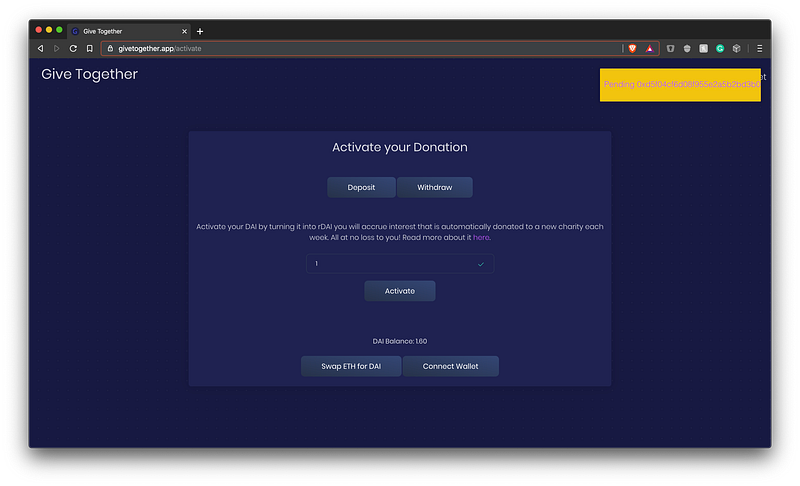Open the Brave Shields lion icon
The height and width of the screenshot is (486, 800).
633,48
